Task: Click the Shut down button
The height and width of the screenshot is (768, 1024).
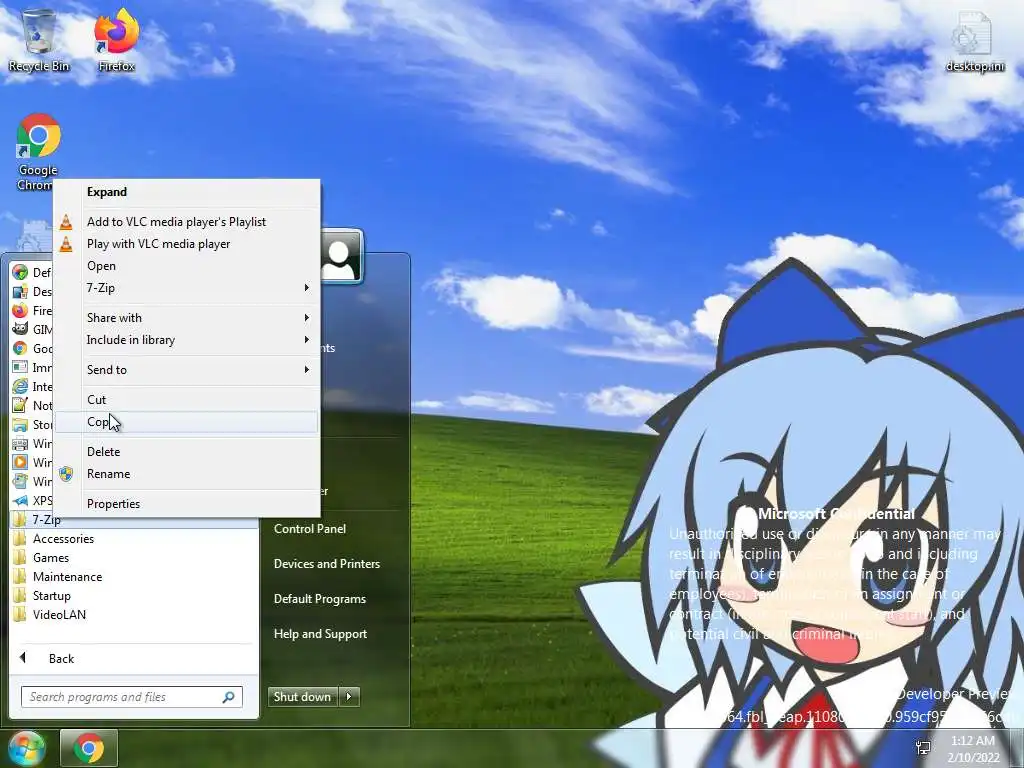Action: 302,697
